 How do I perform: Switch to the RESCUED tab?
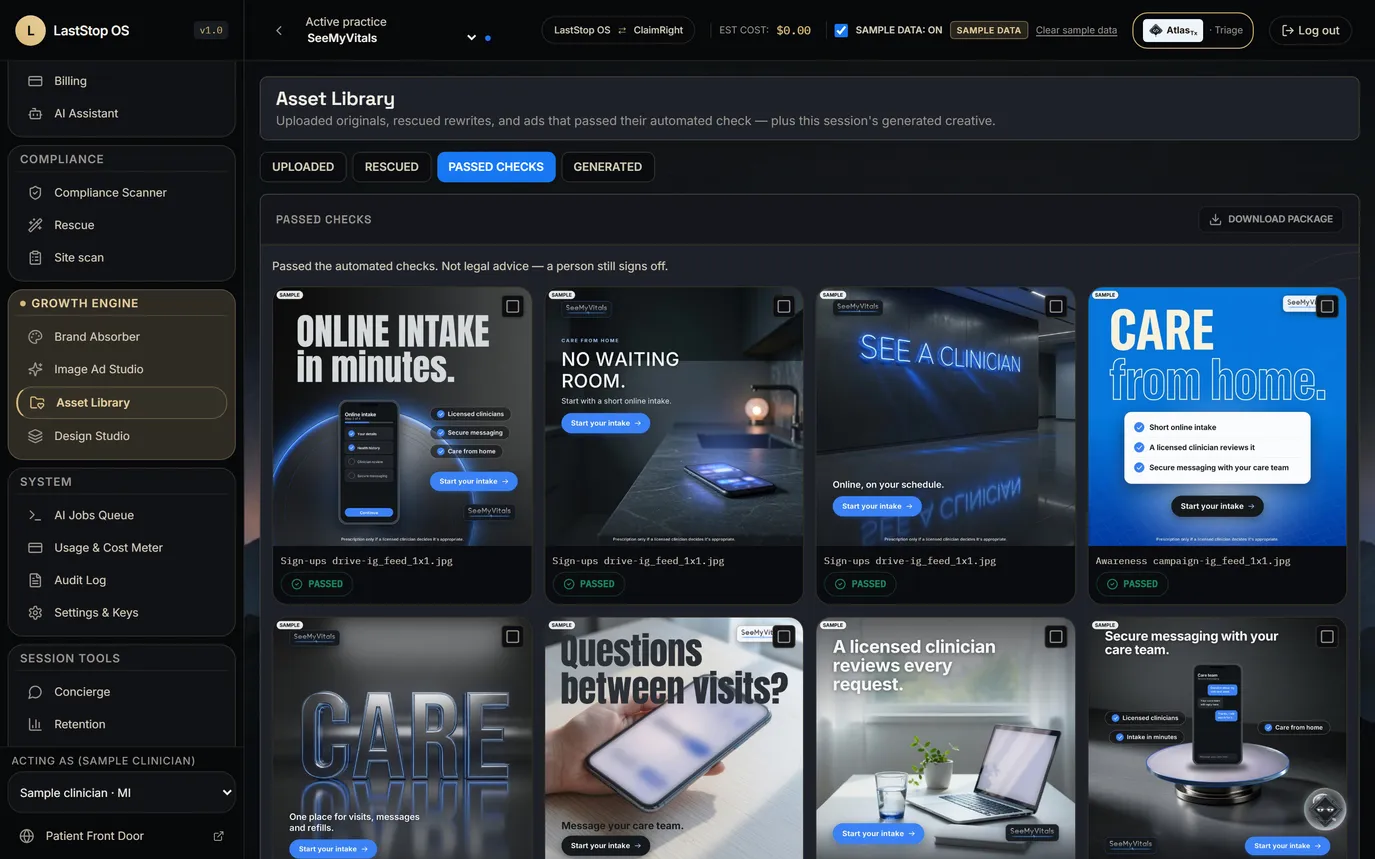pyautogui.click(x=392, y=167)
